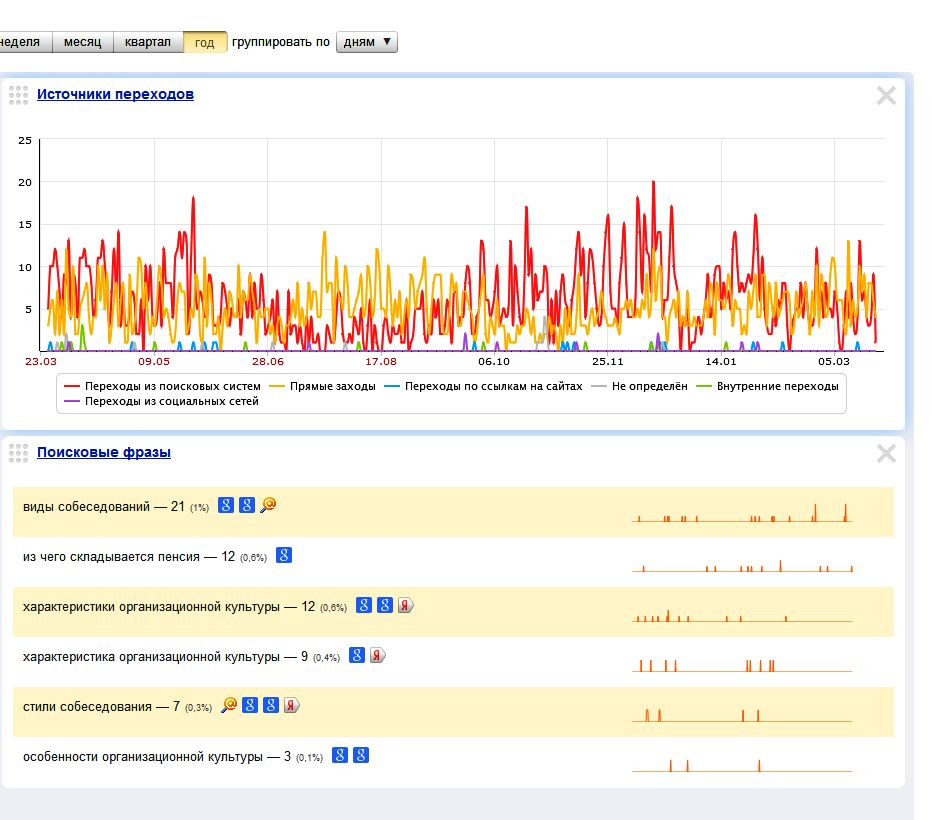Click the 23.03 date label on chart axis
Viewport: 932px width, 820px height.
[40, 361]
